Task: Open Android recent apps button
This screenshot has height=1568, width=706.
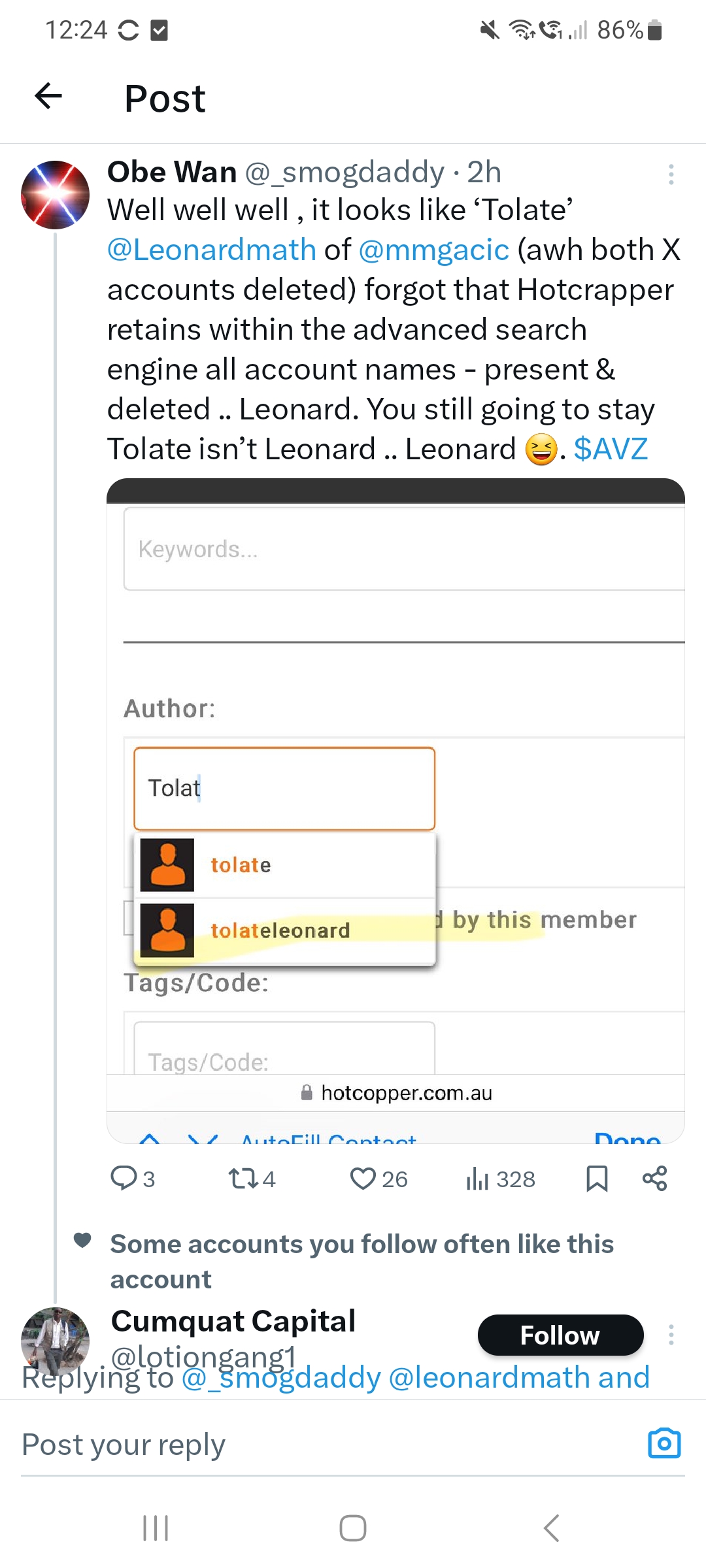Action: point(156,1528)
